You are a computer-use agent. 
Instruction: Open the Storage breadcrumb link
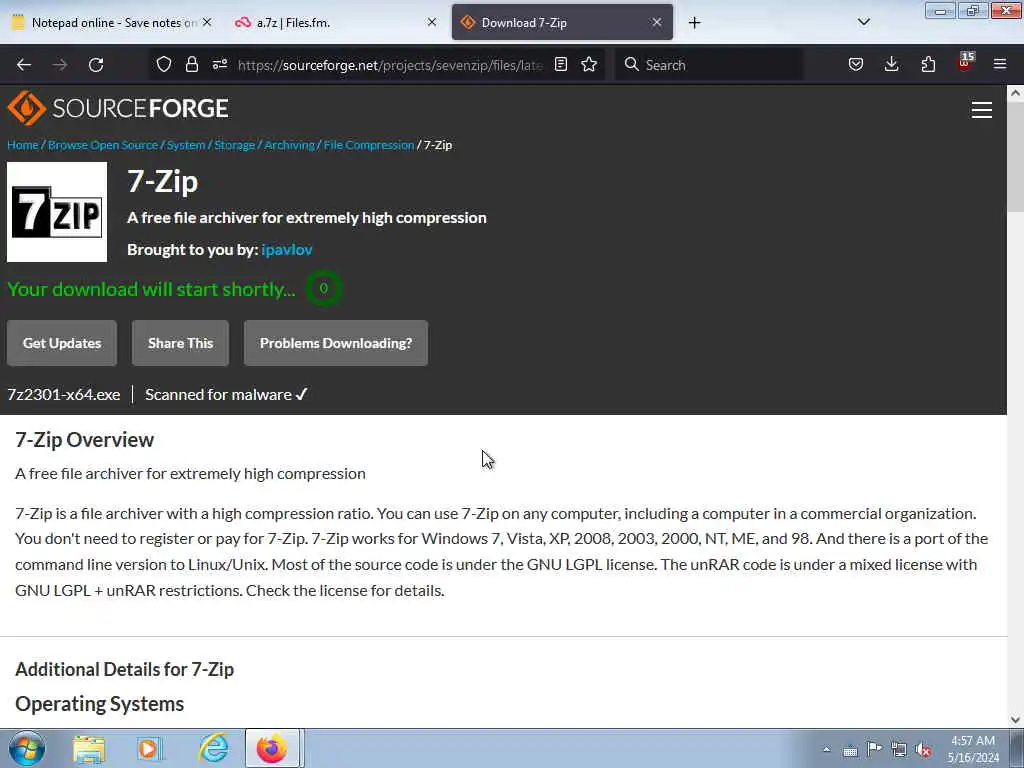(x=234, y=145)
